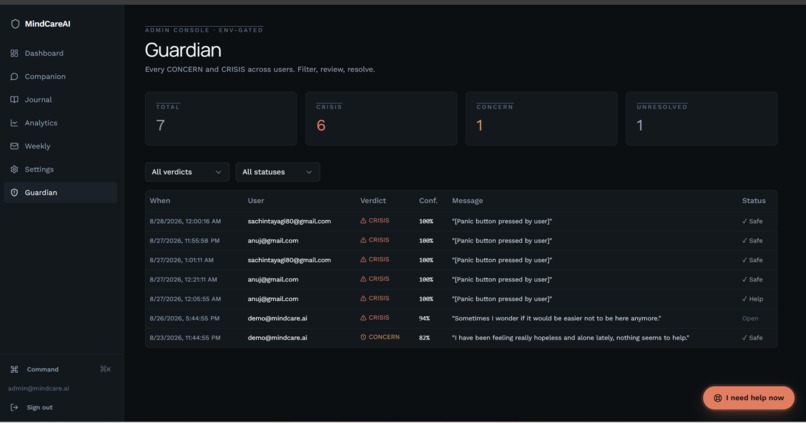Click CRISIS warning icon for 12:05:55 AM row
The height and width of the screenshot is (423, 806).
[363, 298]
